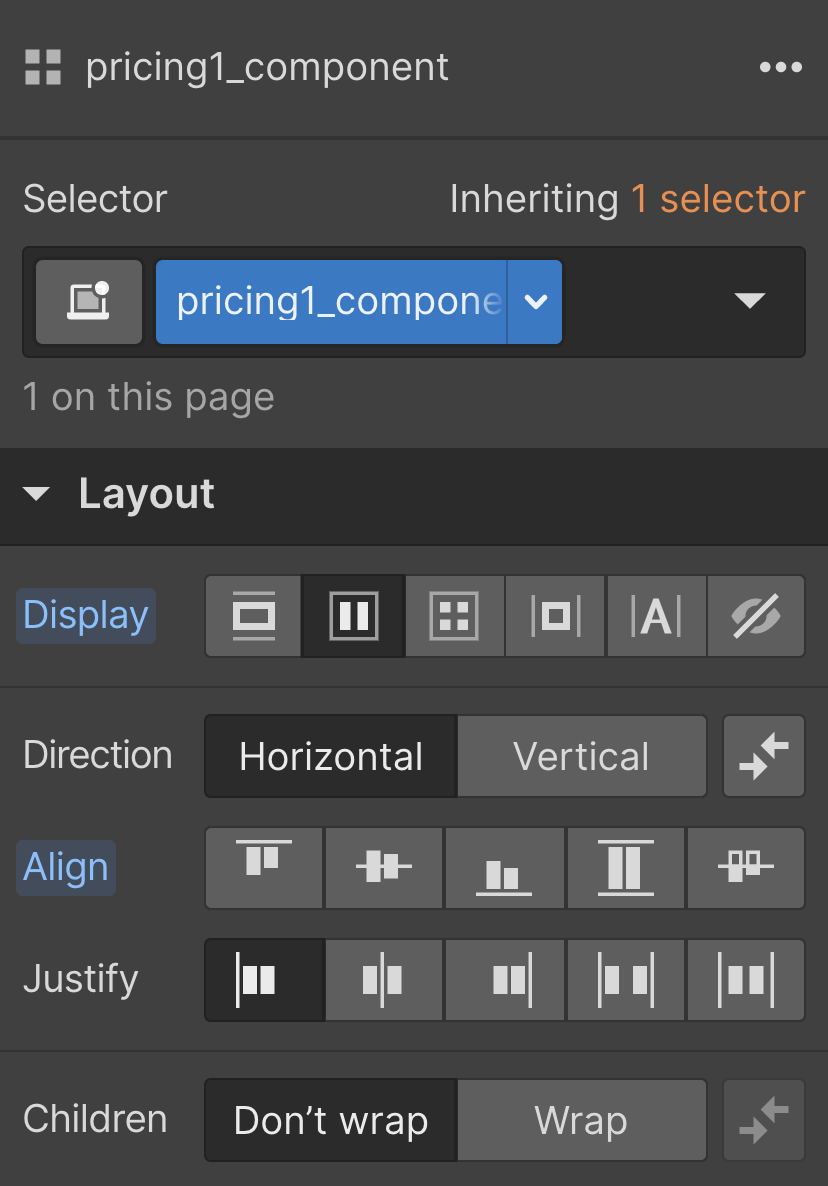Image resolution: width=828 pixels, height=1186 pixels.
Task: Click the Layout section heading
Action: [x=147, y=494]
